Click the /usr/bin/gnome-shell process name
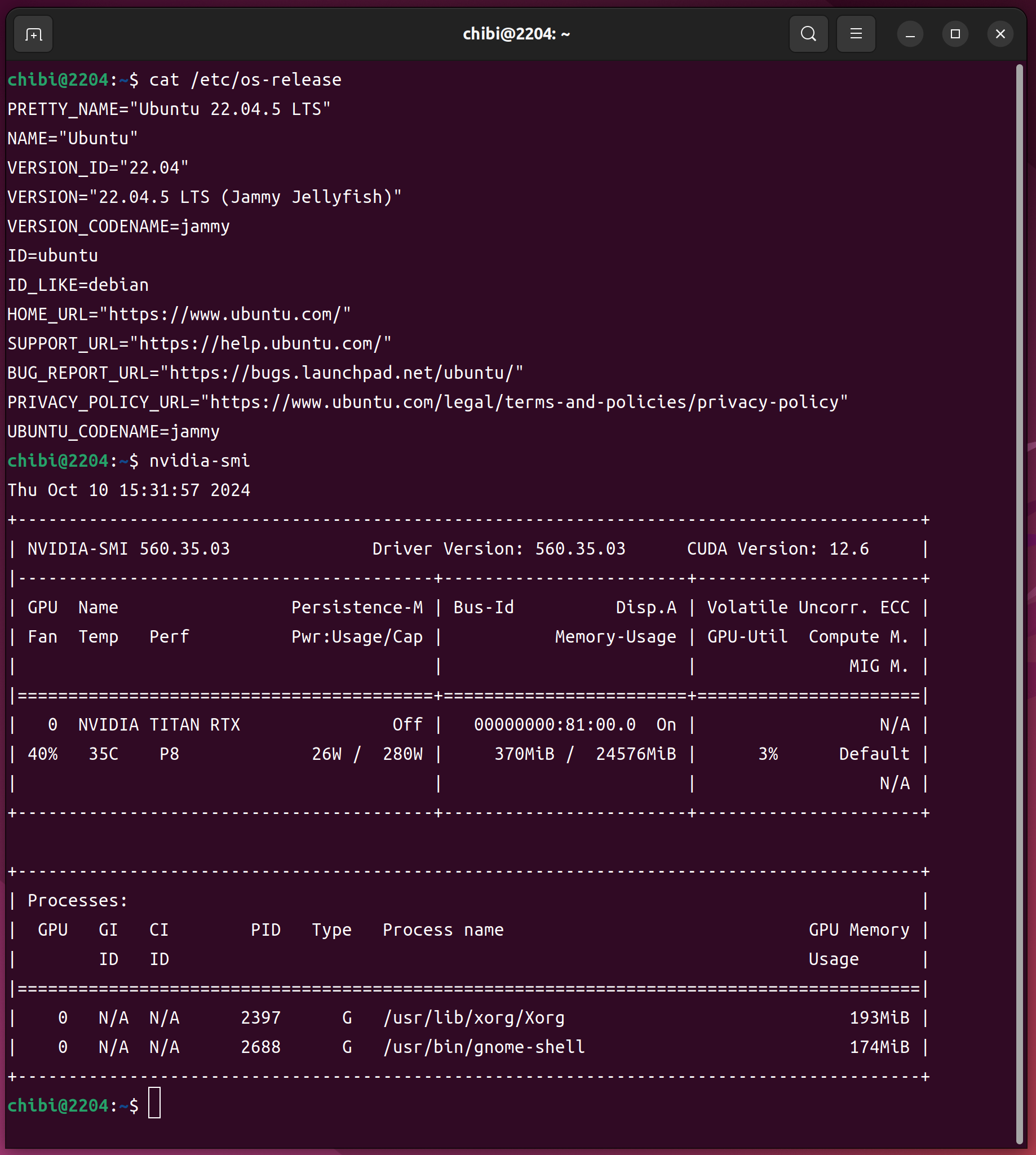This screenshot has width=1036, height=1155. [484, 1047]
